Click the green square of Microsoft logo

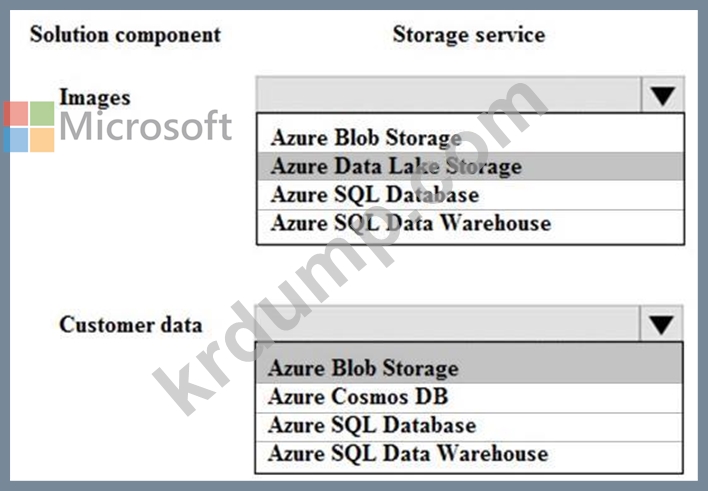(42, 114)
